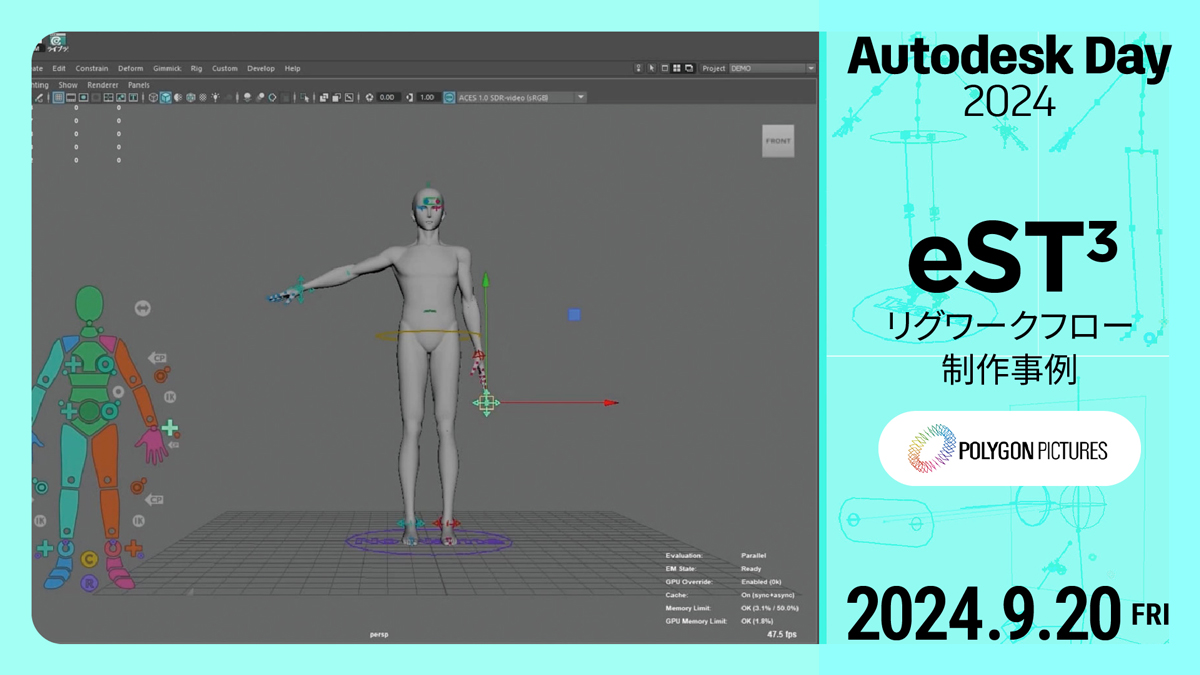Screen dimensions: 1200x675
Task: Click the four-pane layout icon top right
Action: click(676, 68)
